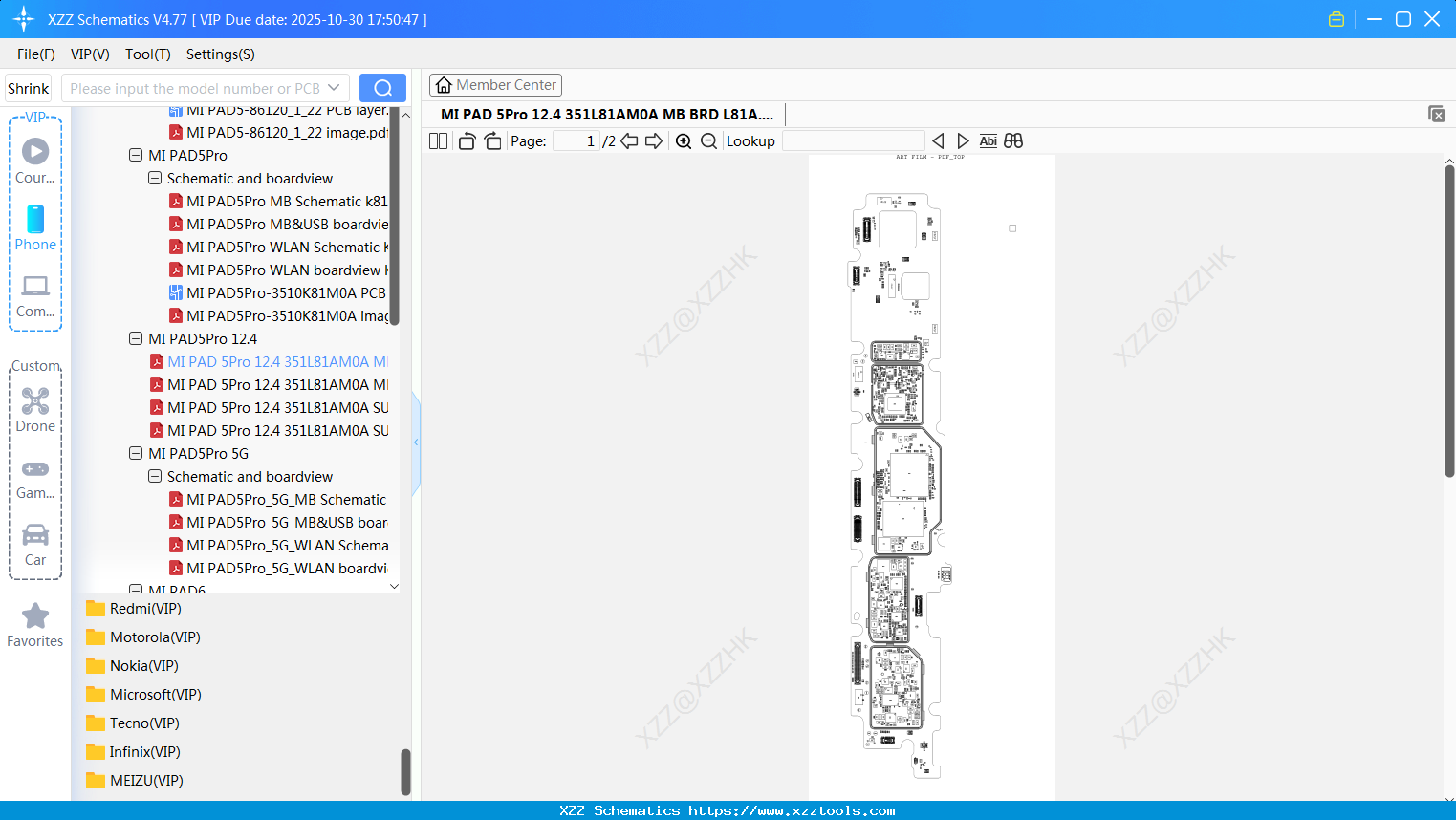Image resolution: width=1456 pixels, height=820 pixels.
Task: Click the page number field
Action: (576, 141)
